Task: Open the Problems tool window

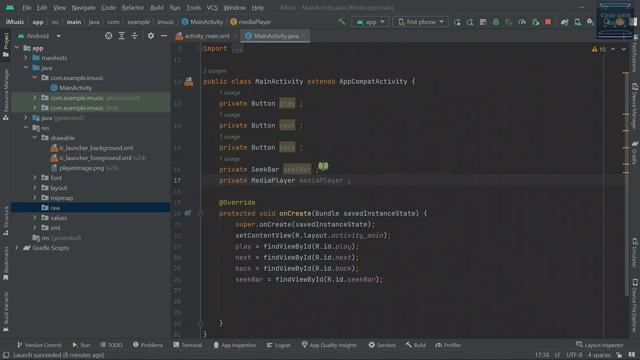Action: (x=148, y=345)
